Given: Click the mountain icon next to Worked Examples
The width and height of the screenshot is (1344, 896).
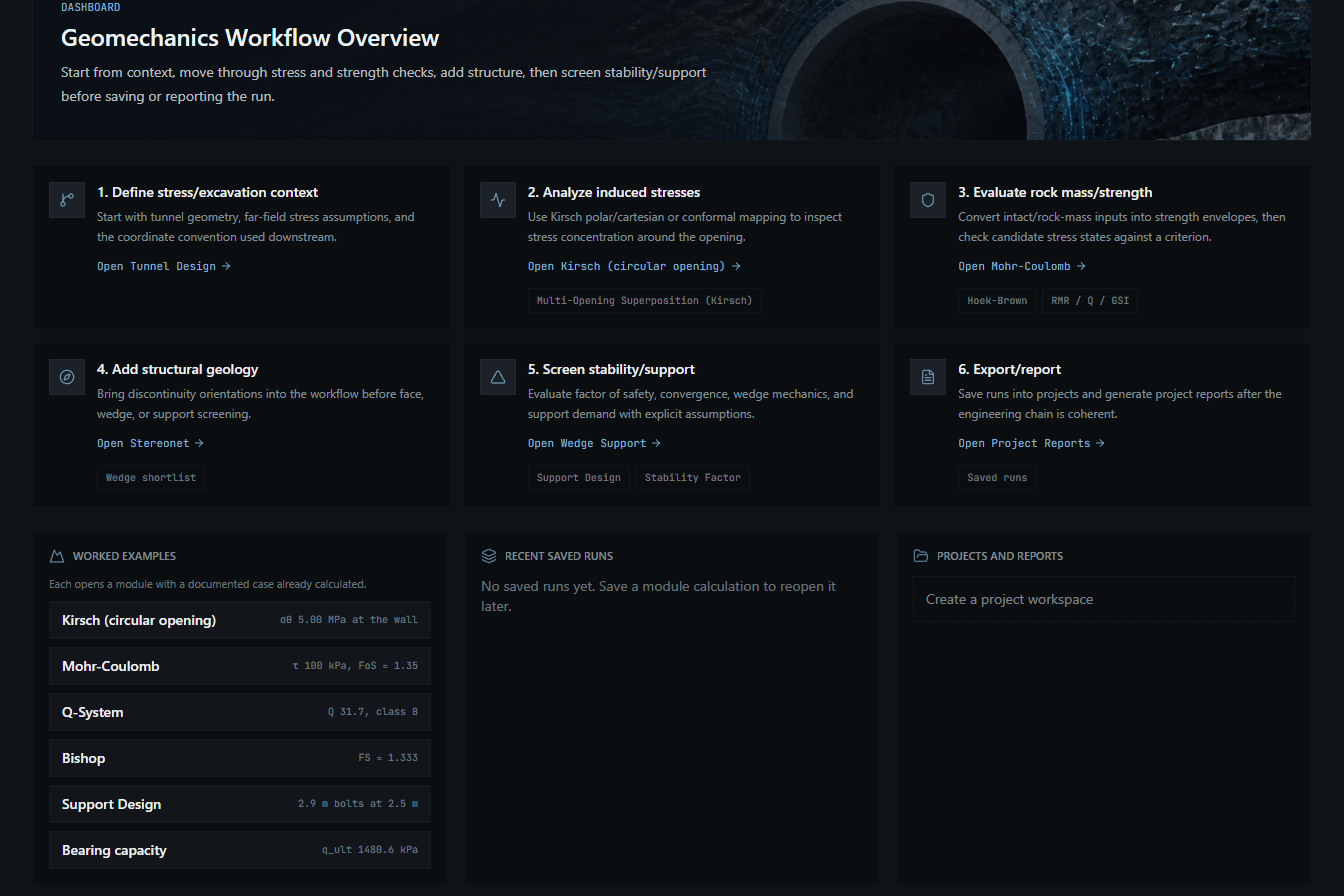Looking at the screenshot, I should [x=57, y=556].
